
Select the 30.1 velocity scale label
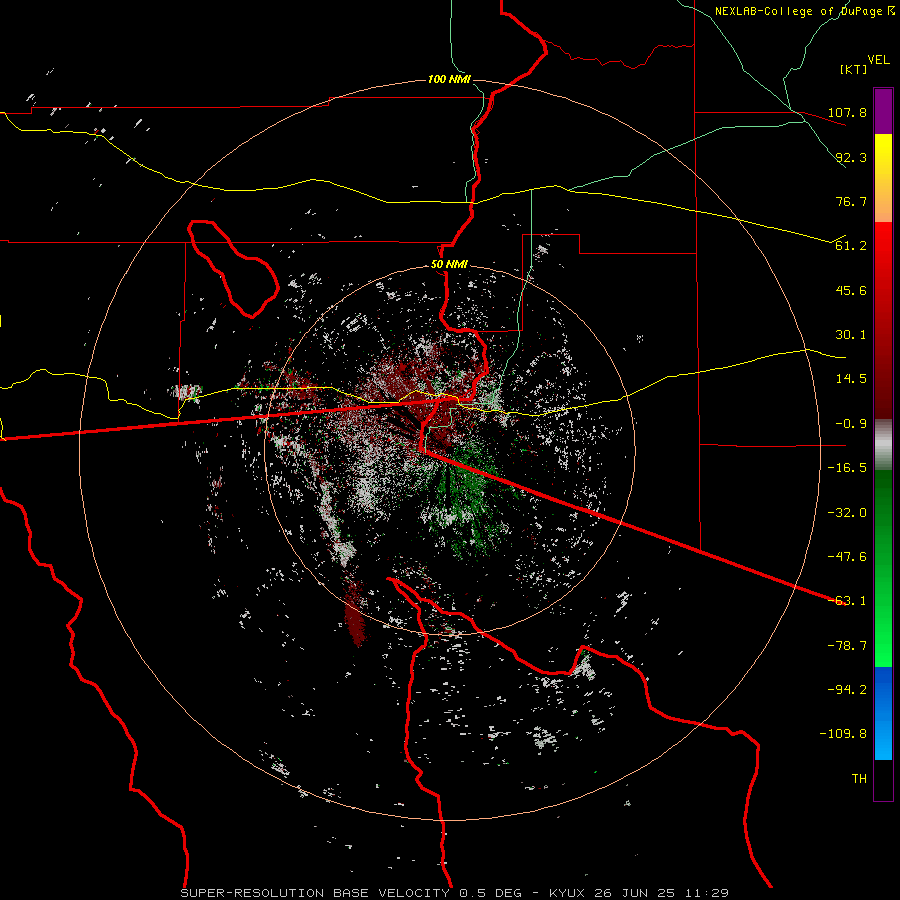(x=851, y=335)
